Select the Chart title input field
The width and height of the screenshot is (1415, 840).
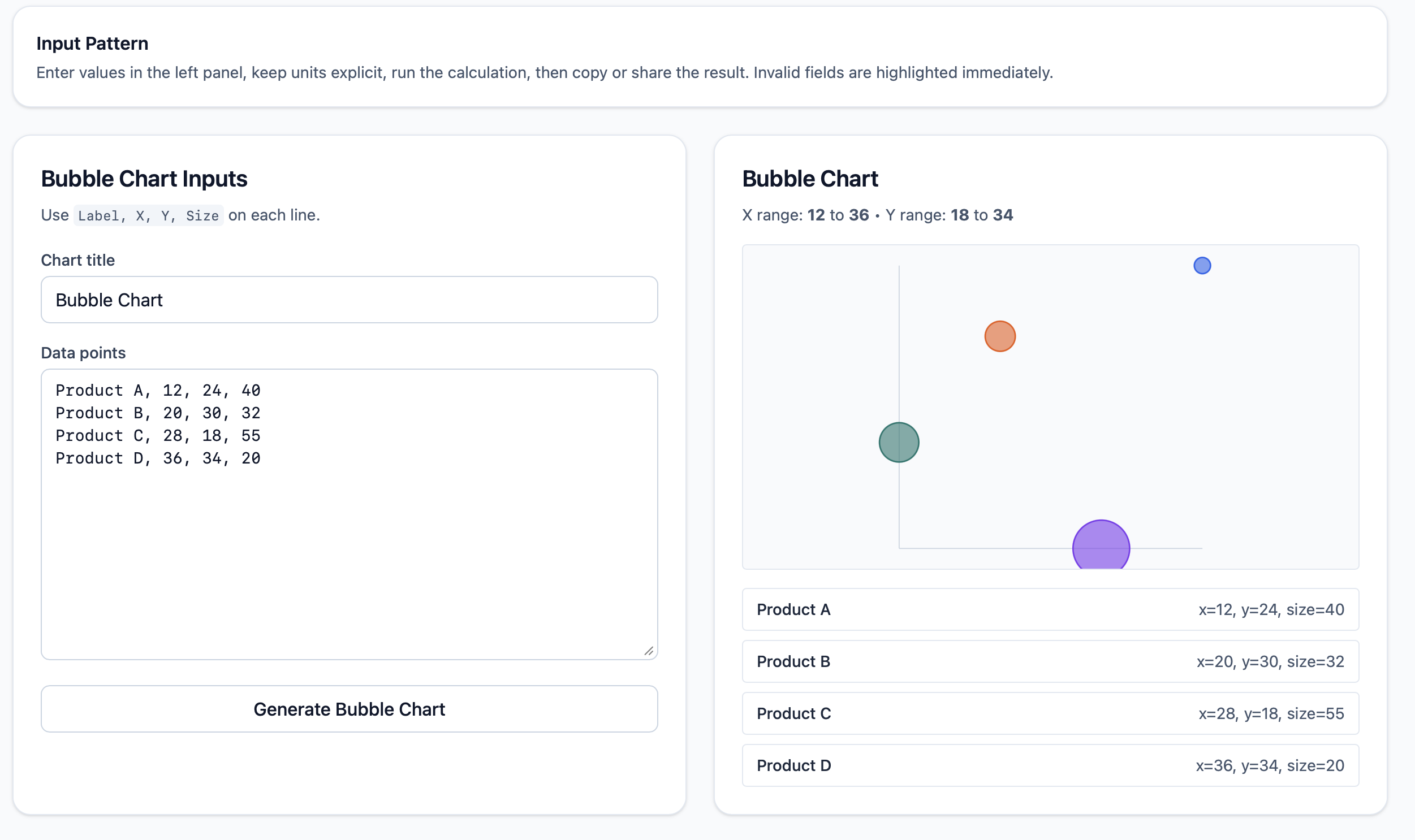click(349, 300)
